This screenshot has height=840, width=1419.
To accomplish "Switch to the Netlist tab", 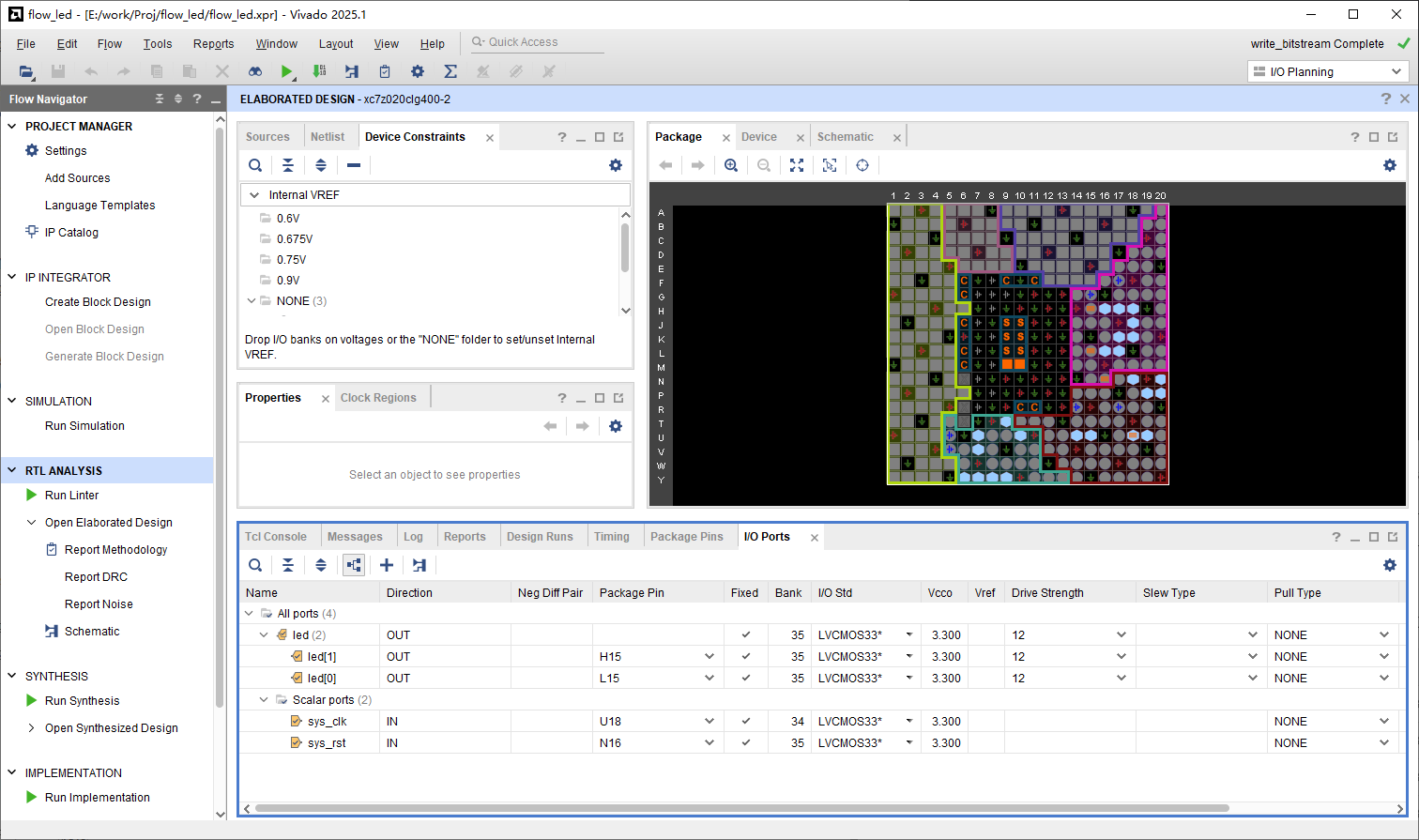I will (328, 137).
